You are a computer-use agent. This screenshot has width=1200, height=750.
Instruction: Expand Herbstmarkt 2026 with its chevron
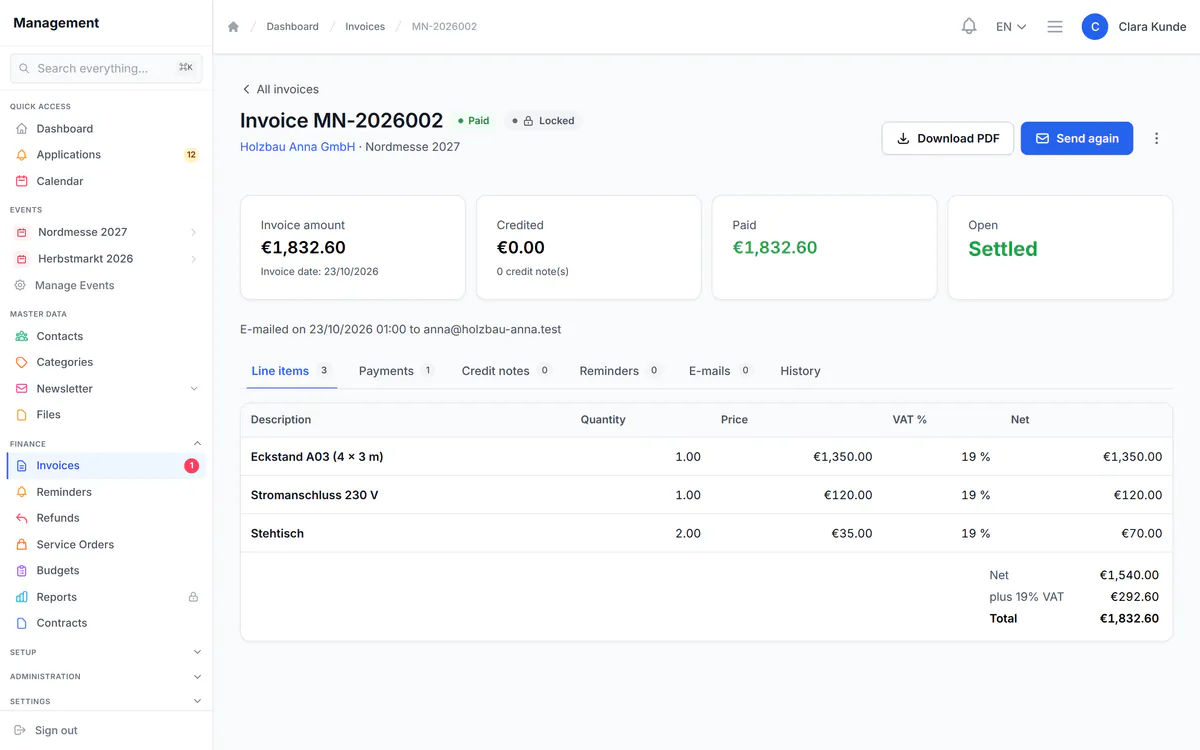click(193, 259)
